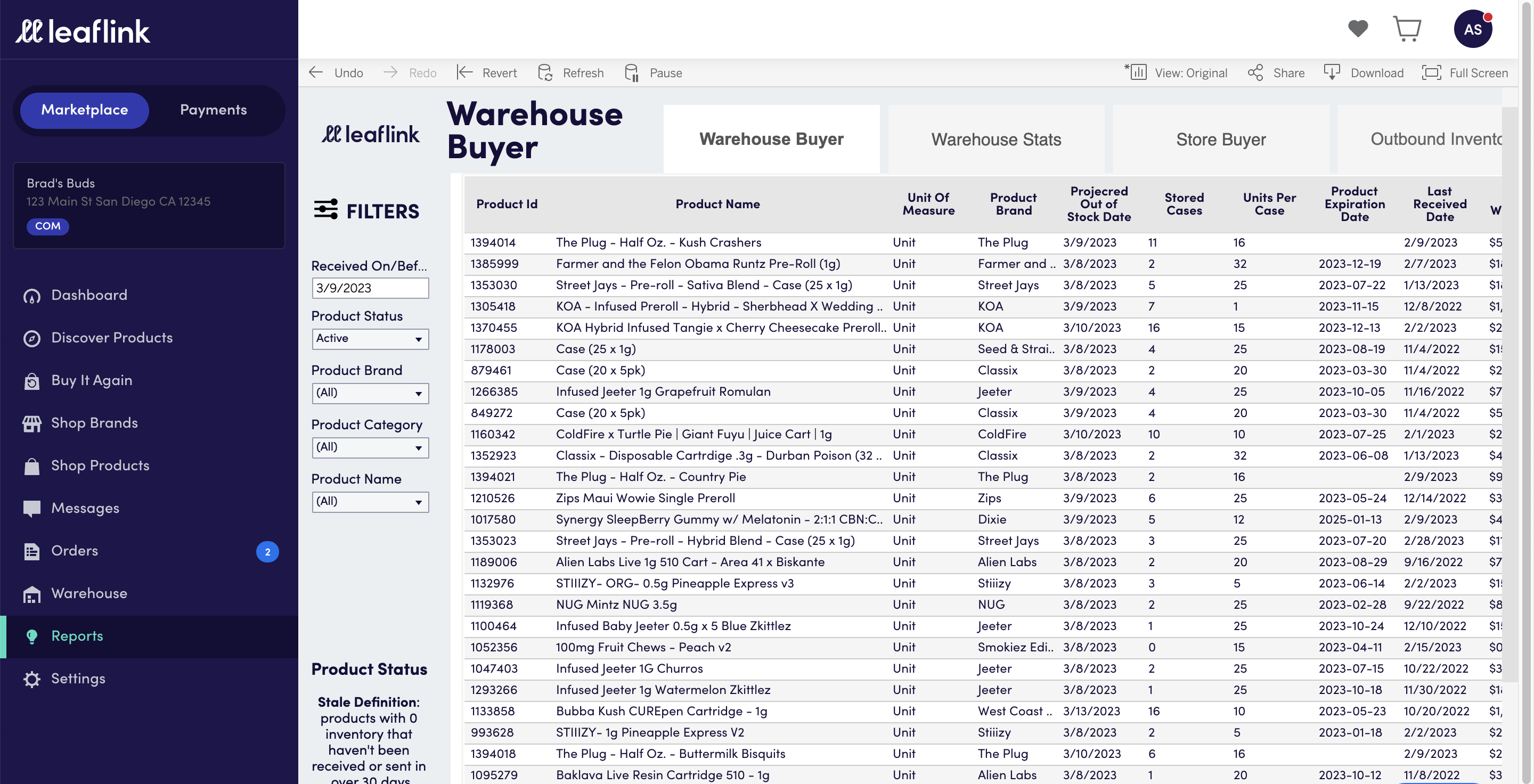
Task: Click the Share button label
Action: click(1288, 73)
